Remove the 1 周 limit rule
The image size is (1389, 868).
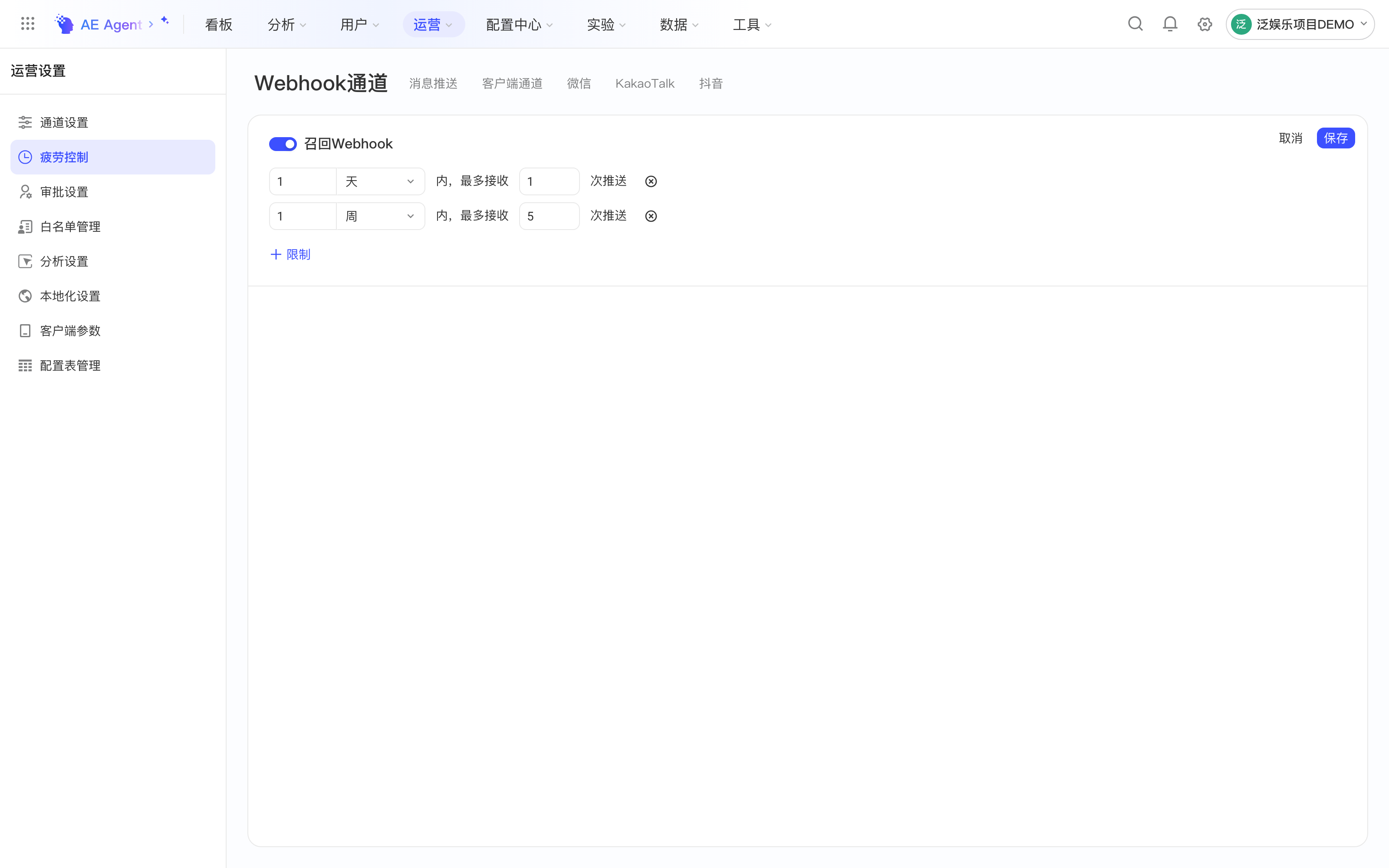651,217
